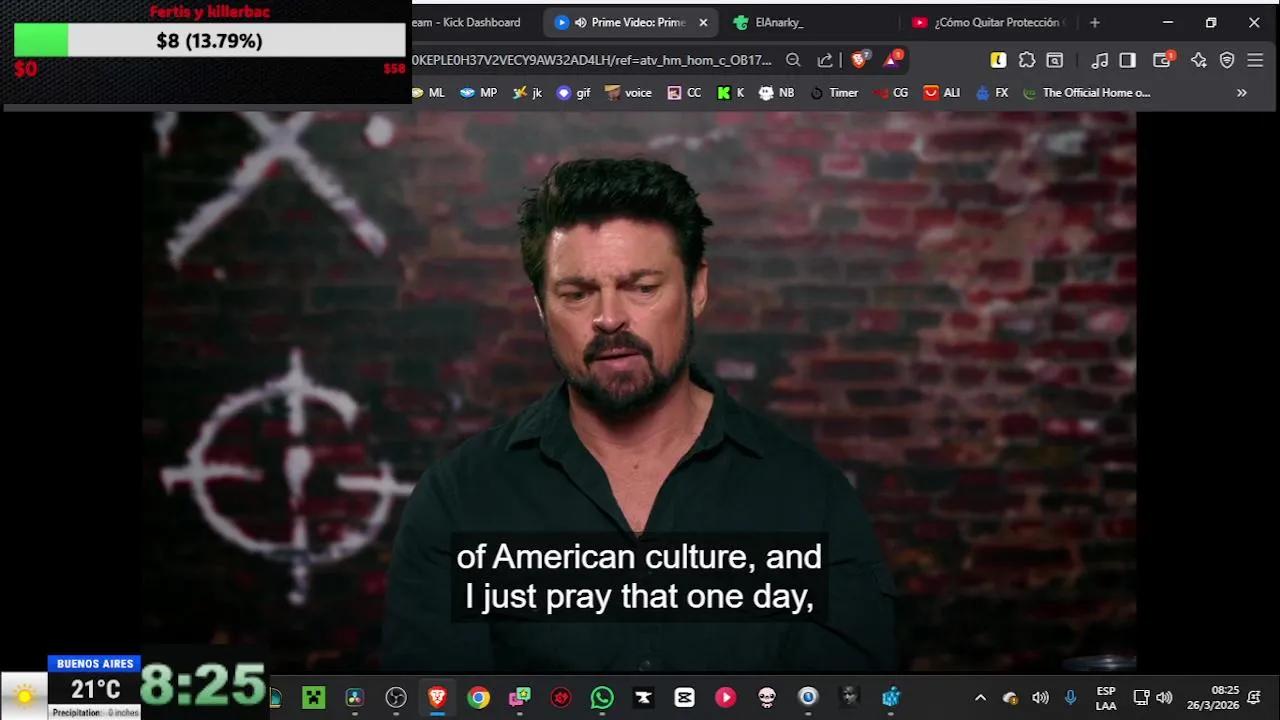Open the Cómo Quitar Protección YouTube tab
Viewport: 1280px width, 720px height.
988,22
